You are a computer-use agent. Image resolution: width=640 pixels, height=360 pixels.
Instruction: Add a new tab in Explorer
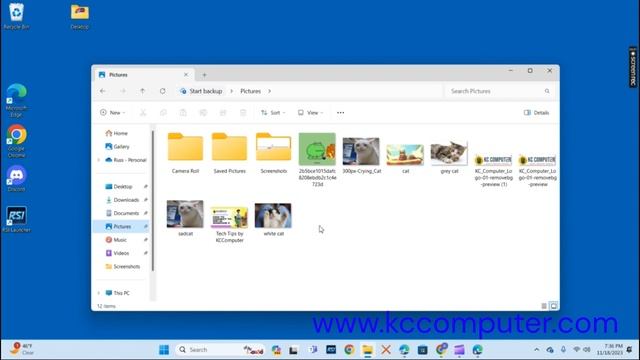[x=204, y=75]
